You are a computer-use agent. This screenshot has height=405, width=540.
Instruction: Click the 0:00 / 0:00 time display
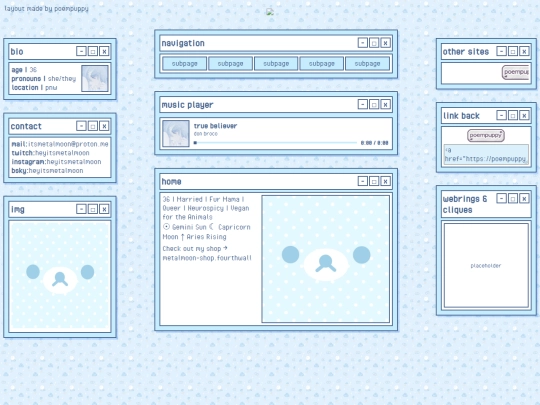374,143
